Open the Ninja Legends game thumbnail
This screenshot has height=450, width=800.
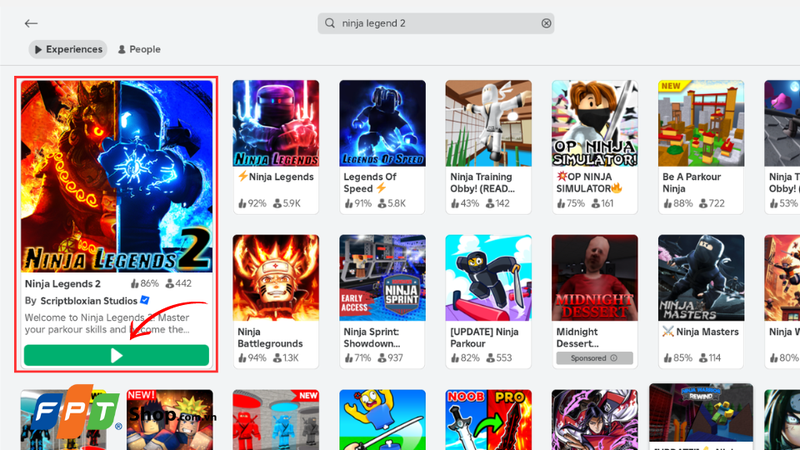(x=276, y=123)
